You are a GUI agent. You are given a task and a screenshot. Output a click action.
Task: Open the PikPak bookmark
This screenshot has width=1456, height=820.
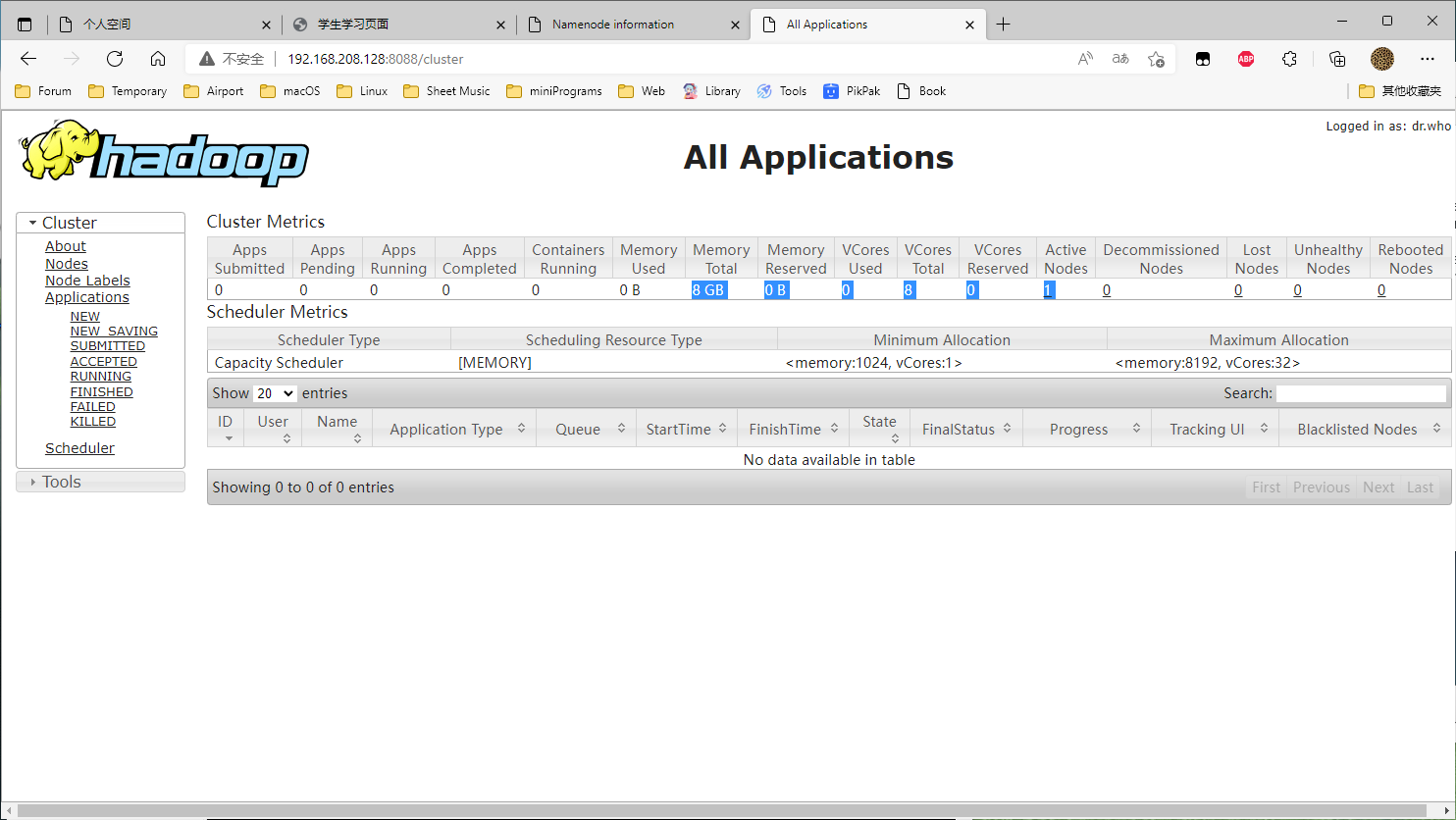[x=852, y=91]
